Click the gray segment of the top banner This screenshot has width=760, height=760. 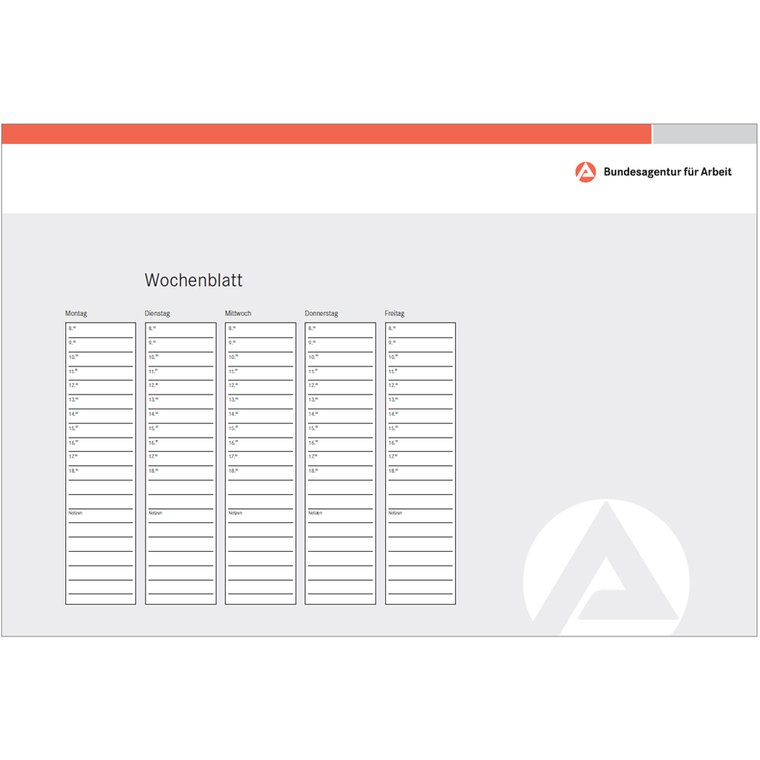[704, 134]
